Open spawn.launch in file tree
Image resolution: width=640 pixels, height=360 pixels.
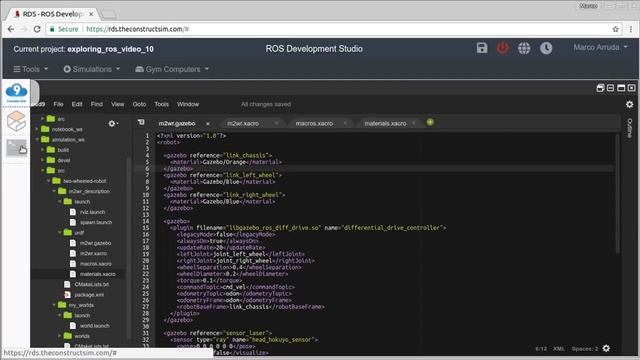click(96, 222)
